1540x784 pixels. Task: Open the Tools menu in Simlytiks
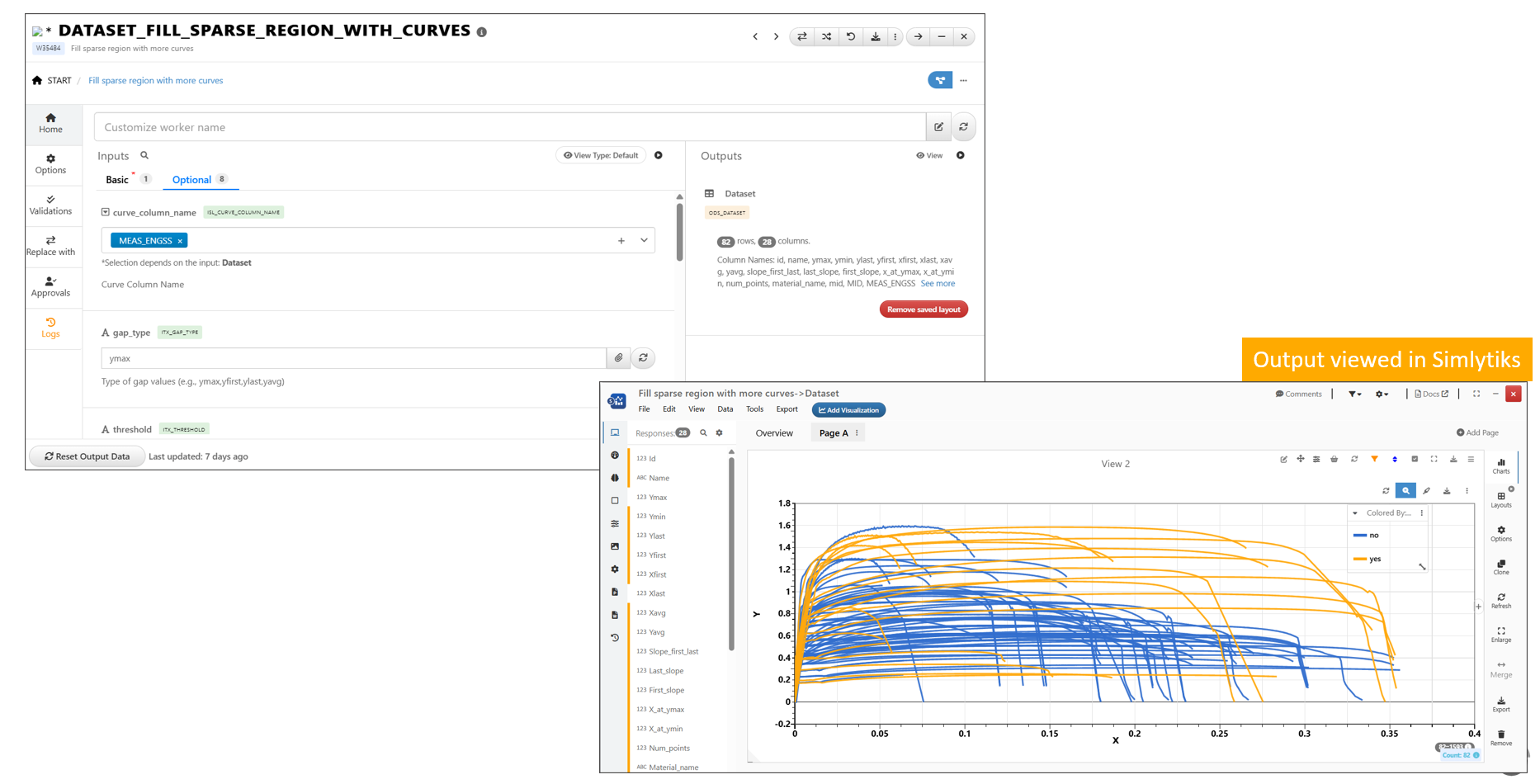(x=754, y=409)
